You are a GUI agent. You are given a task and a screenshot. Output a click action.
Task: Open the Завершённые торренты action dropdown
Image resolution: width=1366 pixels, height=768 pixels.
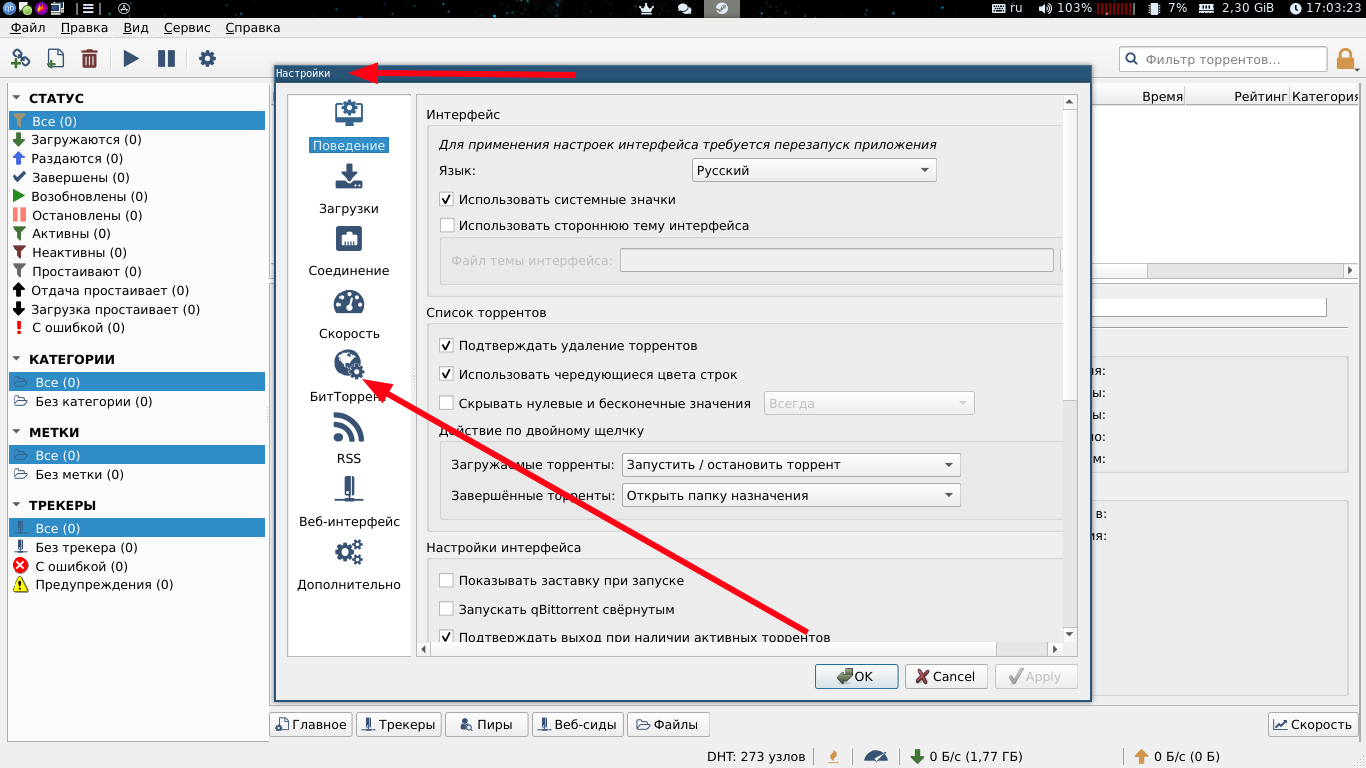point(791,495)
